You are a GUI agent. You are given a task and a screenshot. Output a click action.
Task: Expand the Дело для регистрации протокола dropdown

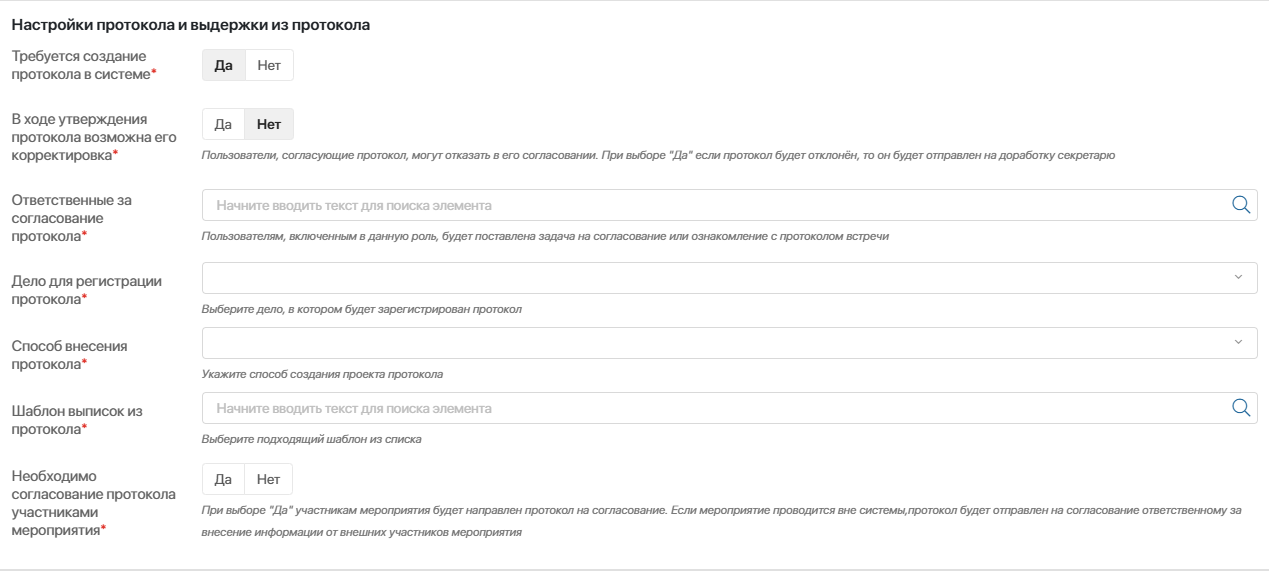[729, 278]
